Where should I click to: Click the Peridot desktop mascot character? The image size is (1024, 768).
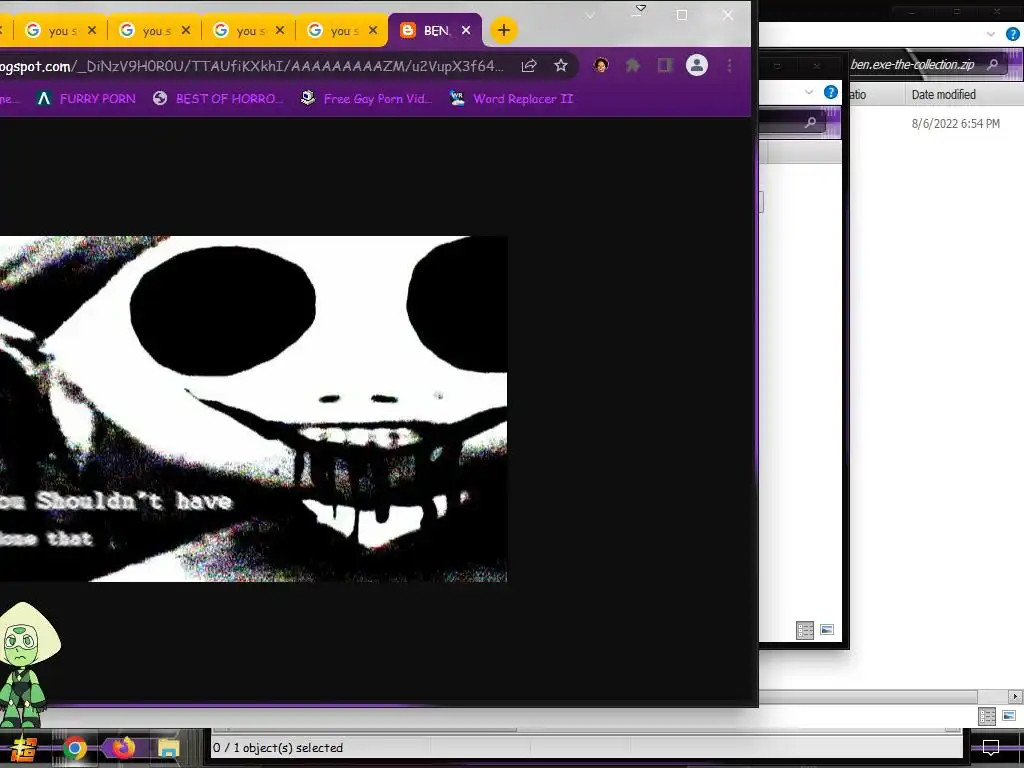[26, 663]
